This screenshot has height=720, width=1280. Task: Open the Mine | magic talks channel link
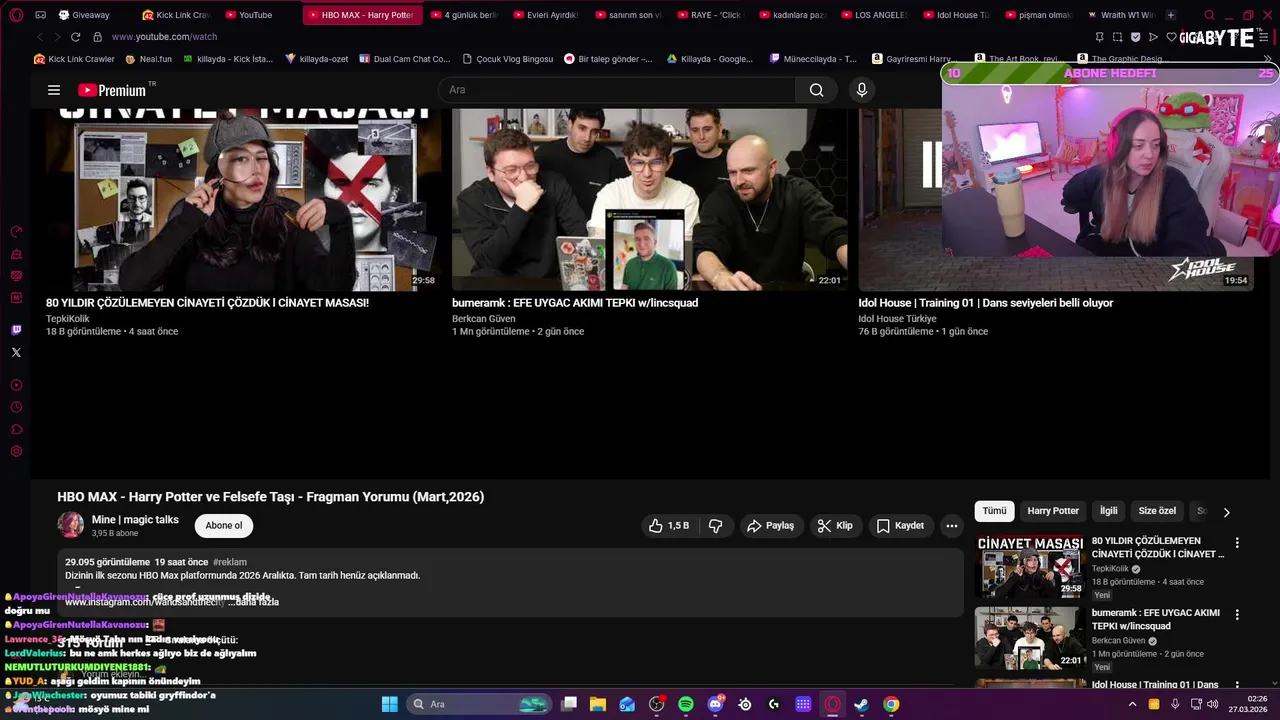point(135,519)
